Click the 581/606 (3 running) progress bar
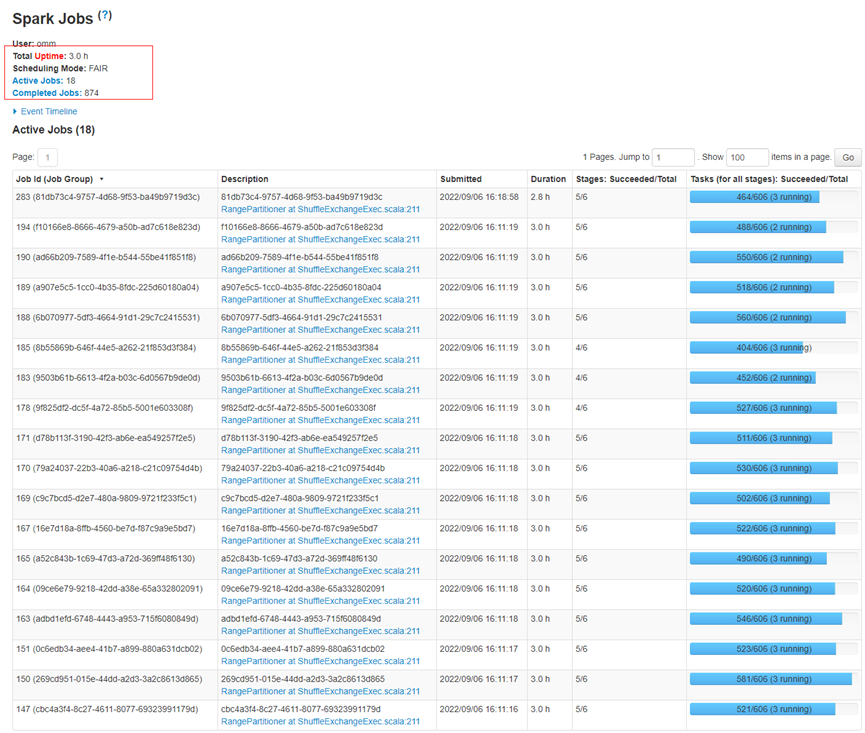 [x=773, y=679]
